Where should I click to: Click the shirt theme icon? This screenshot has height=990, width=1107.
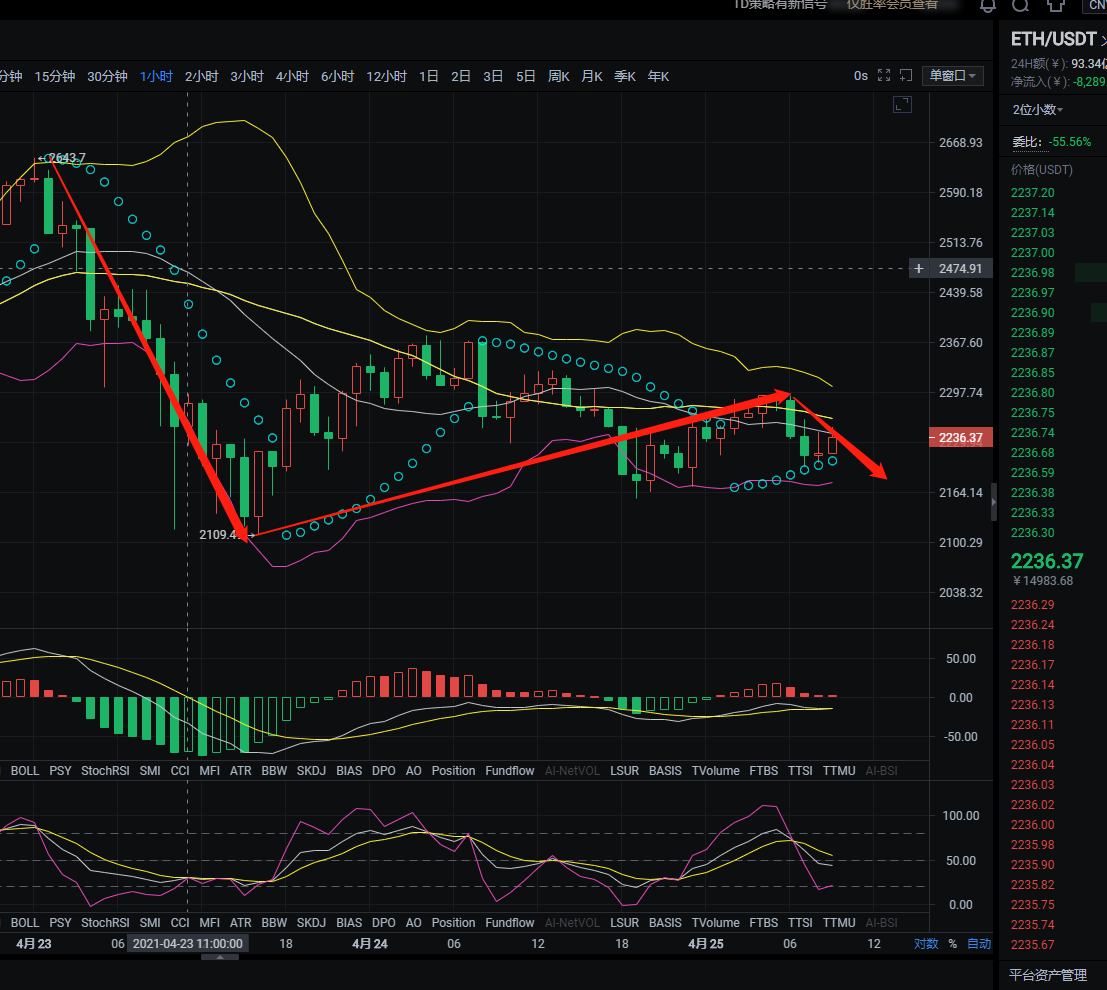click(x=1055, y=5)
